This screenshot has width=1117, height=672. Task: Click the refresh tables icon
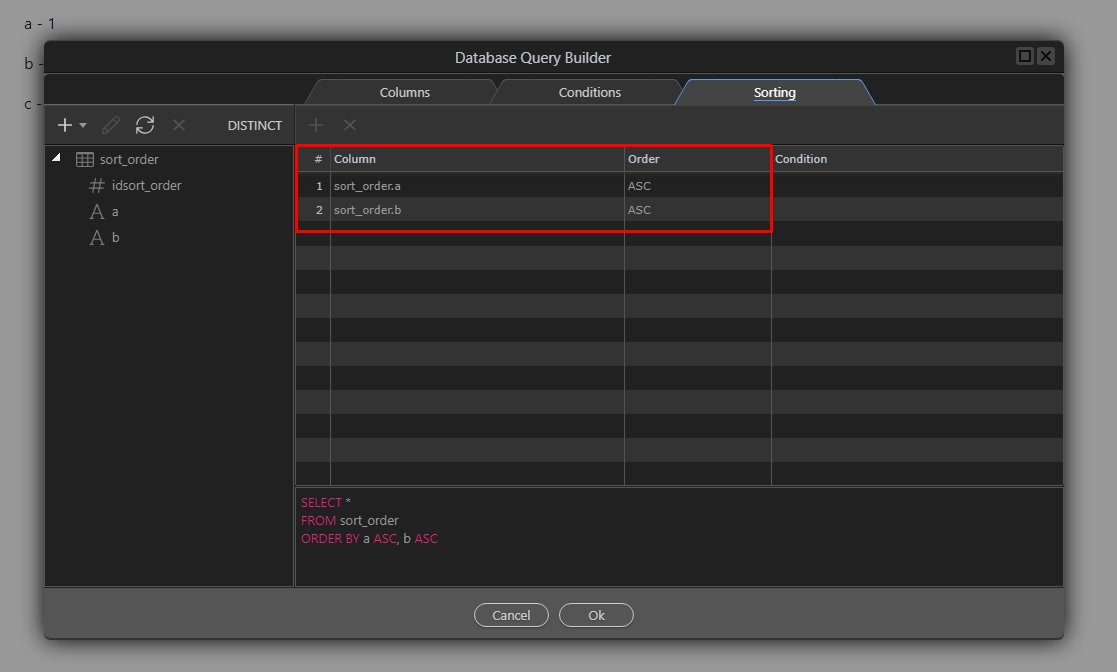(145, 125)
